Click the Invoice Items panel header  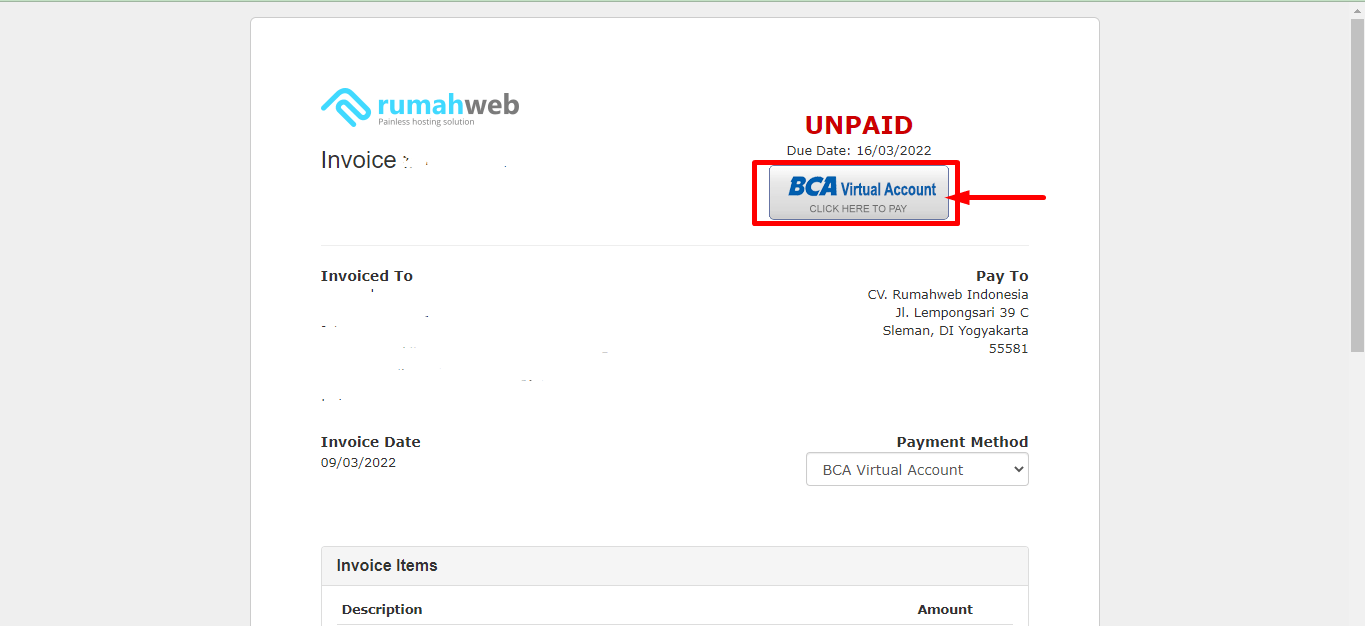(x=675, y=566)
